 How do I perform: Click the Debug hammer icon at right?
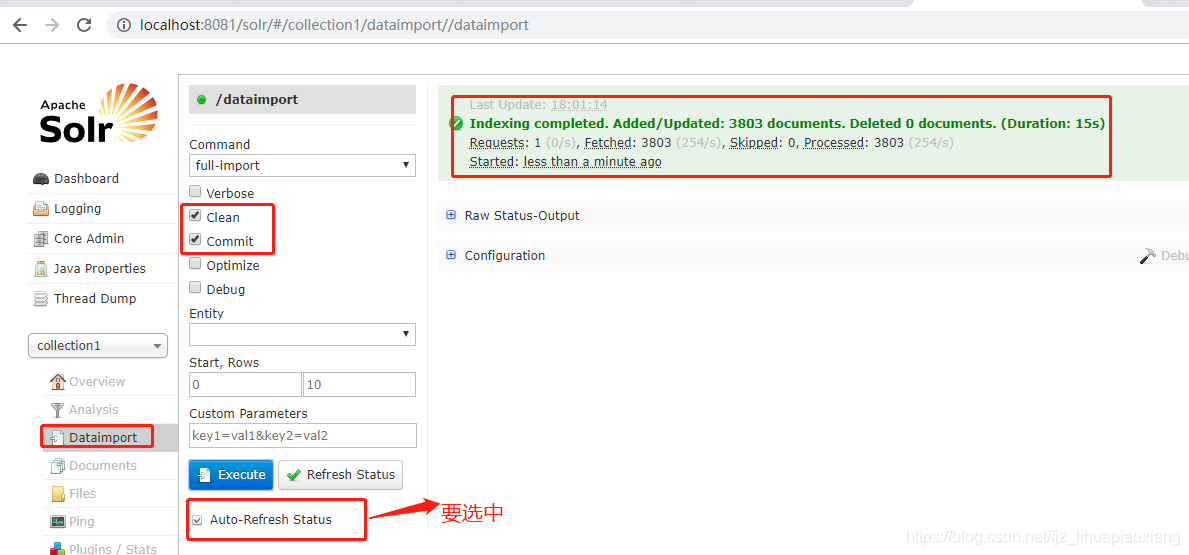(x=1147, y=256)
